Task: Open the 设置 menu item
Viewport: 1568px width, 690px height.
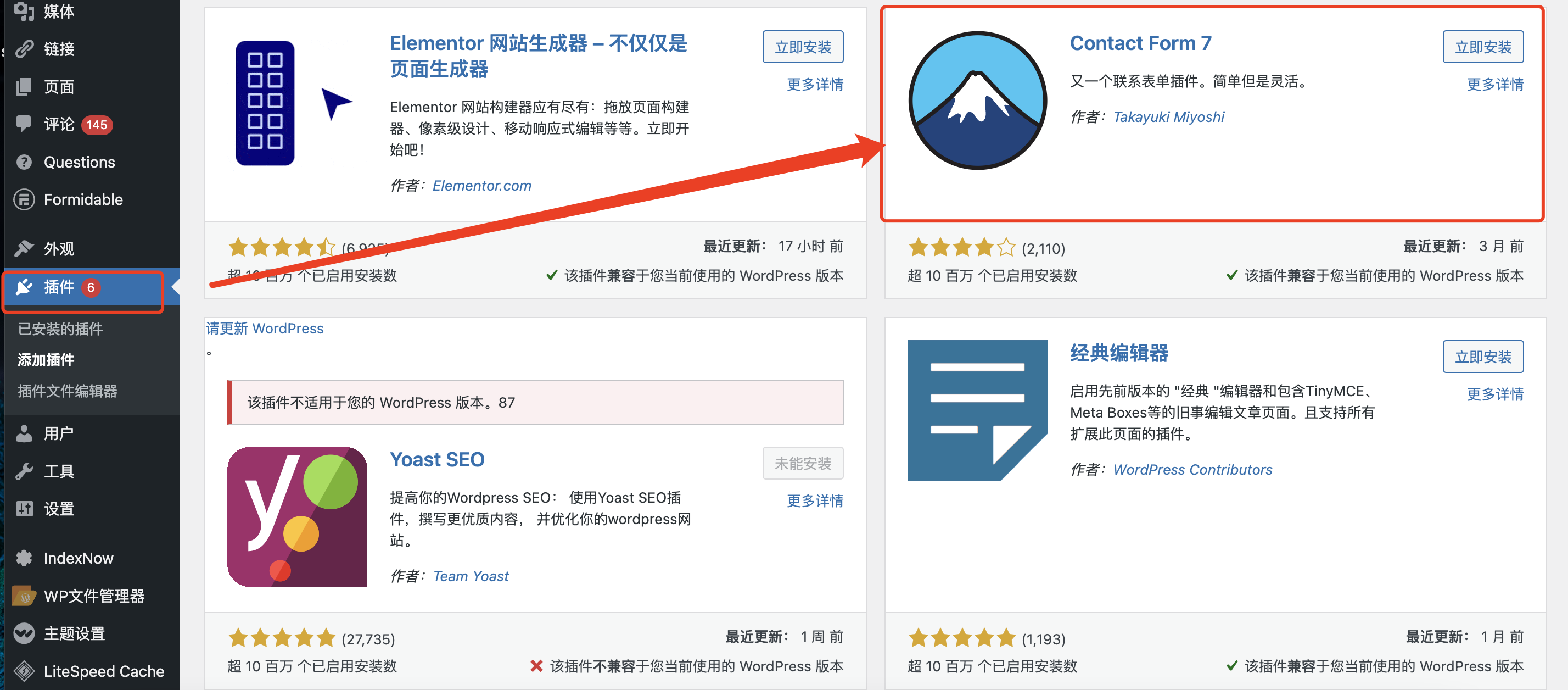Action: click(59, 509)
